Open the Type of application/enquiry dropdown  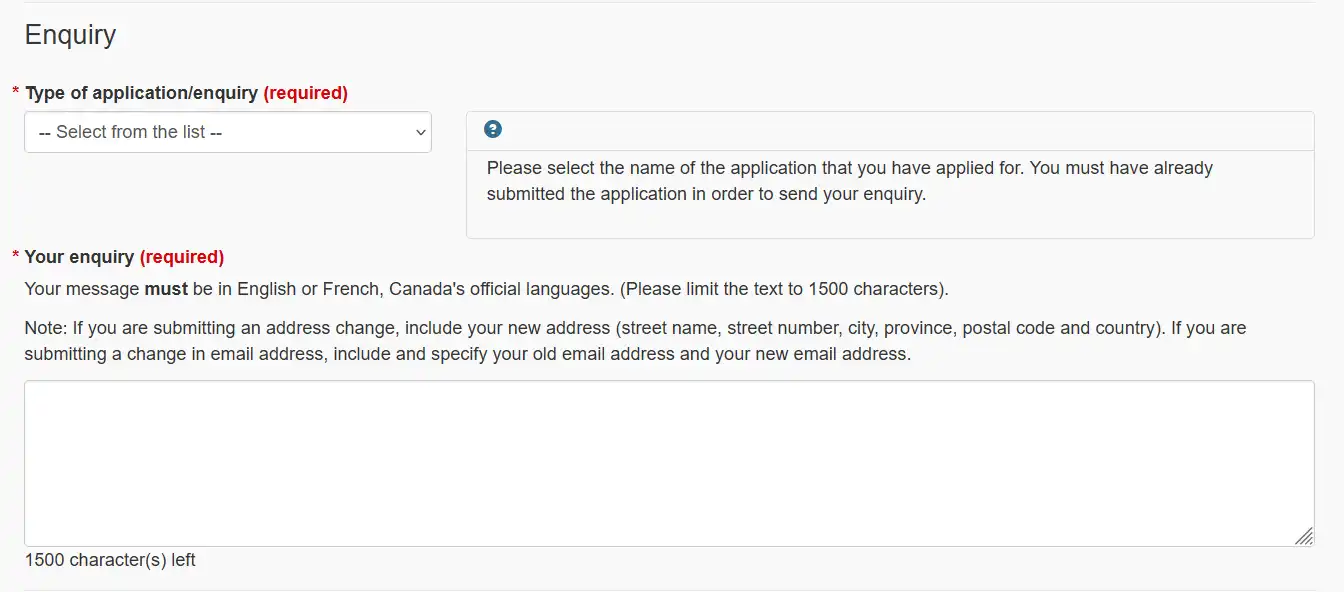pyautogui.click(x=228, y=132)
